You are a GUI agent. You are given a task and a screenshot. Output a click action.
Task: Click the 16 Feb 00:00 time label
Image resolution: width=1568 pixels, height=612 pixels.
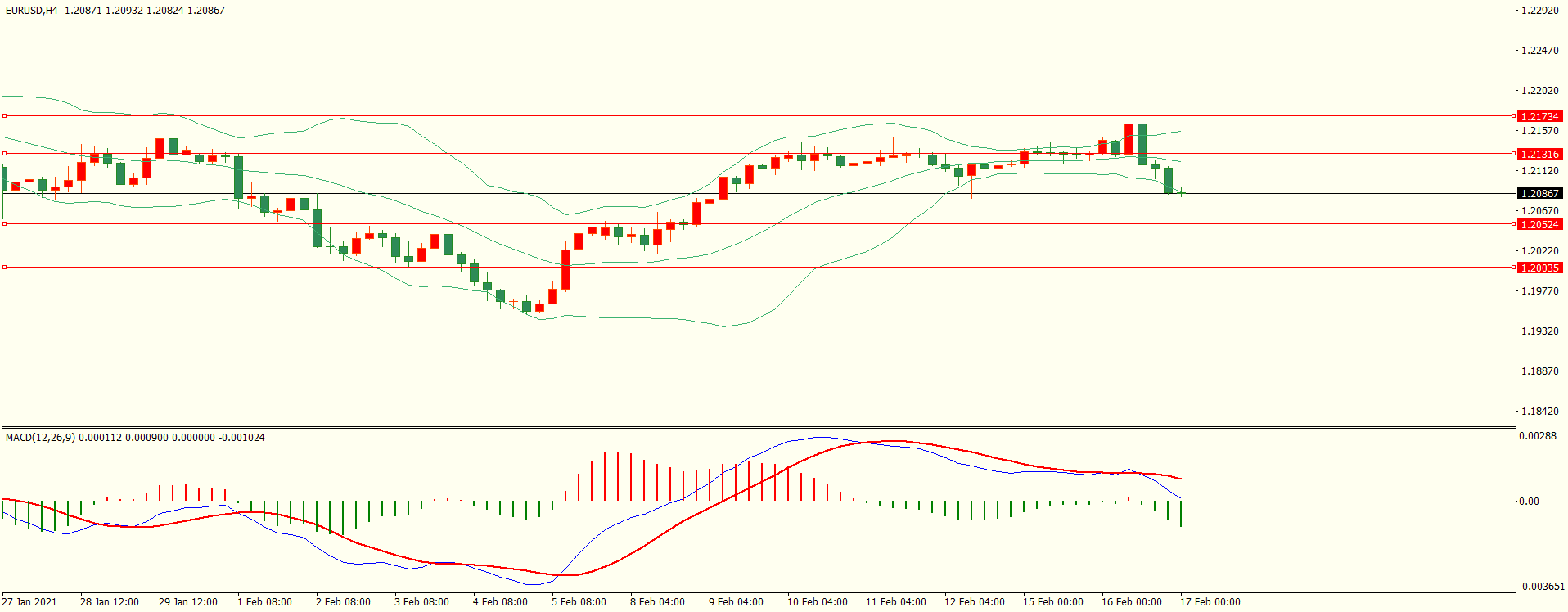coord(1132,602)
